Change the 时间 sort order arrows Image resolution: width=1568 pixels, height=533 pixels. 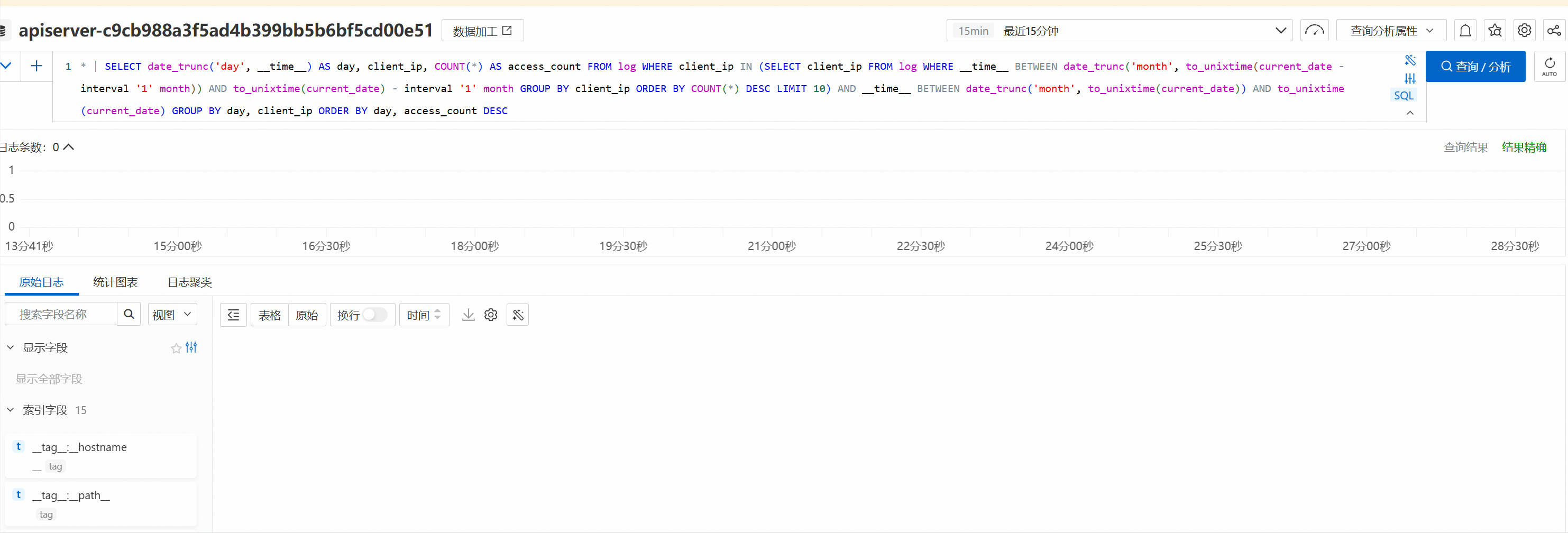pos(438,315)
